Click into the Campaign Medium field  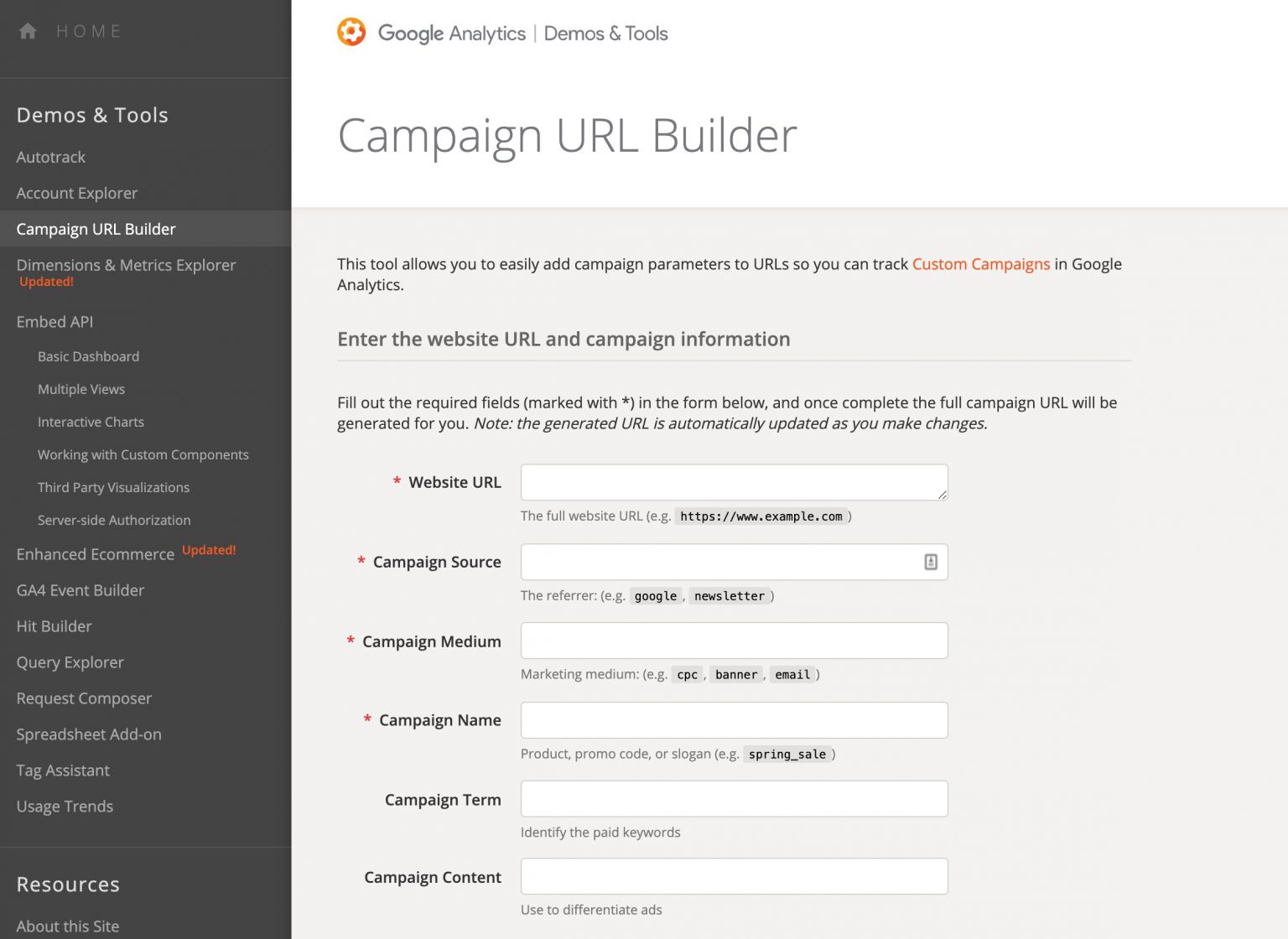pyautogui.click(x=734, y=641)
